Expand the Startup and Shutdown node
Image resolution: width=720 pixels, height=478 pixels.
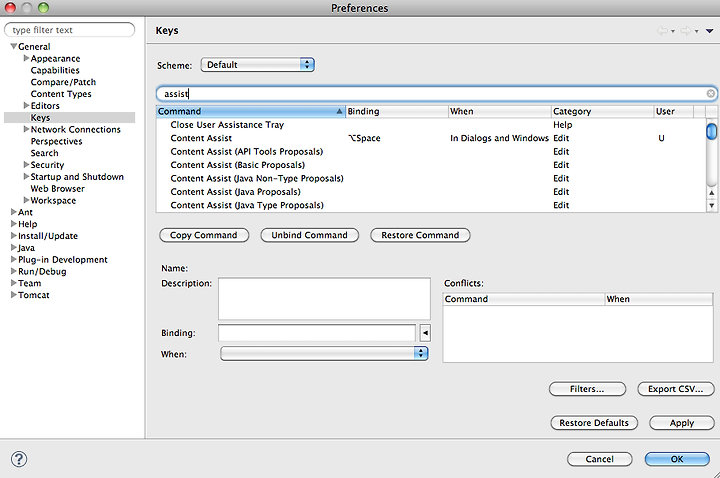click(26, 177)
